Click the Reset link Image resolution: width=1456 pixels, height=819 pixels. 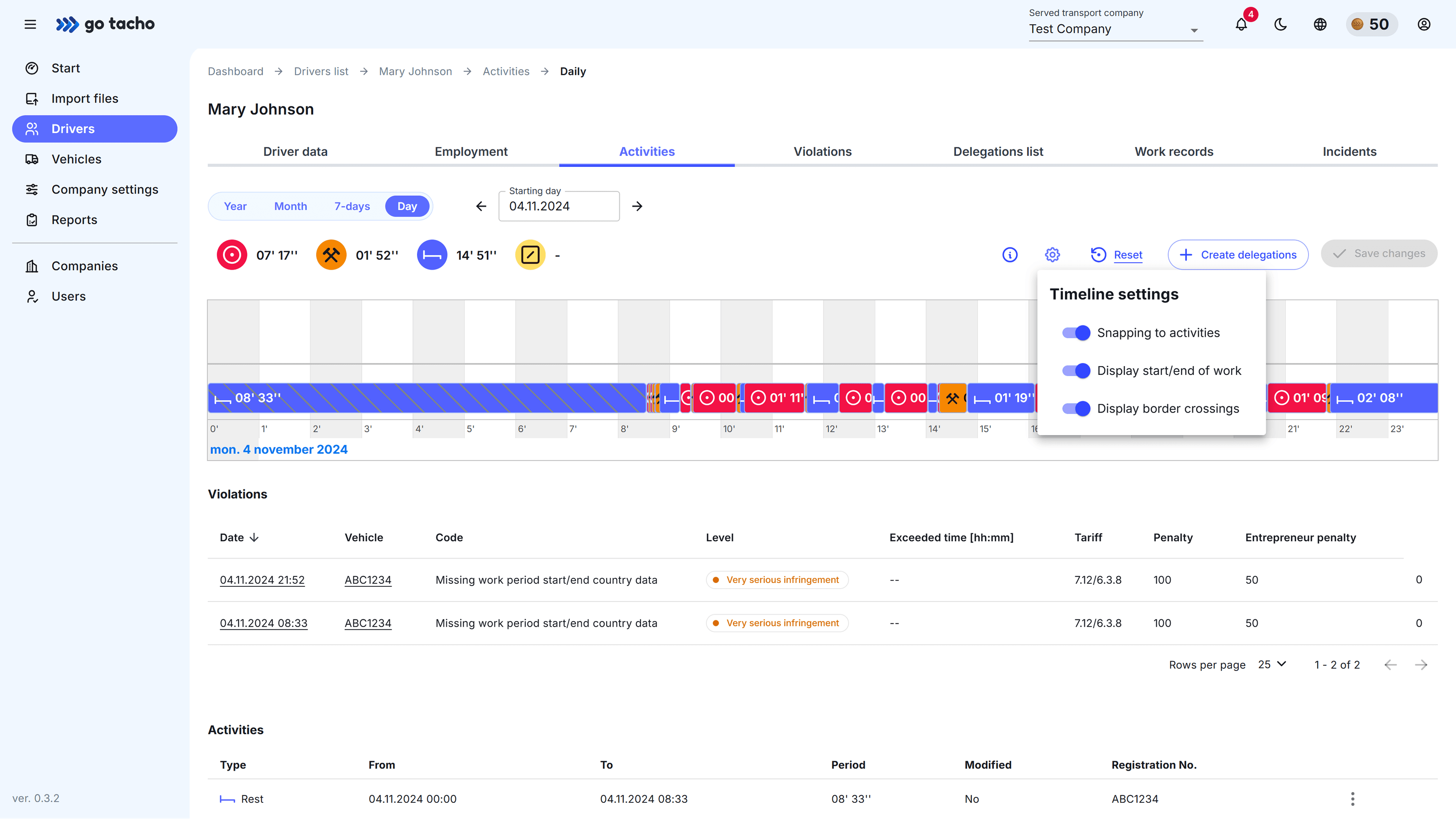pos(1128,255)
